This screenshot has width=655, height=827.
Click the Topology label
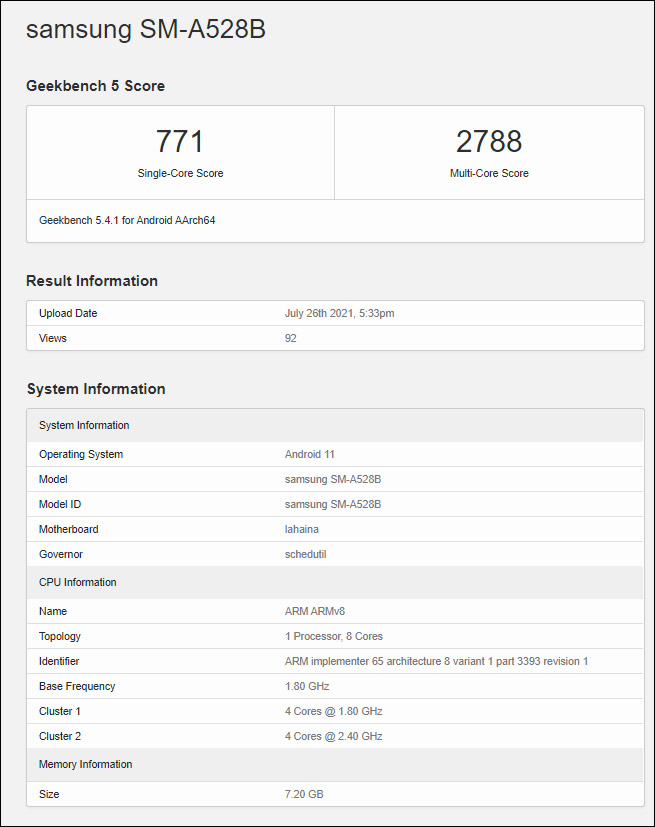coord(60,636)
